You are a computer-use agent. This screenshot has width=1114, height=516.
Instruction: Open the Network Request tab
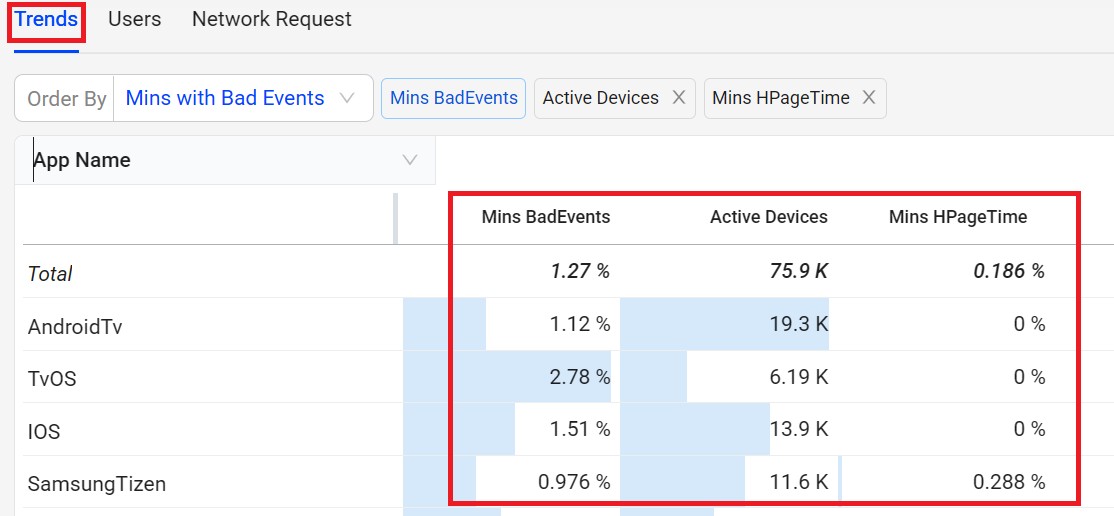[271, 19]
